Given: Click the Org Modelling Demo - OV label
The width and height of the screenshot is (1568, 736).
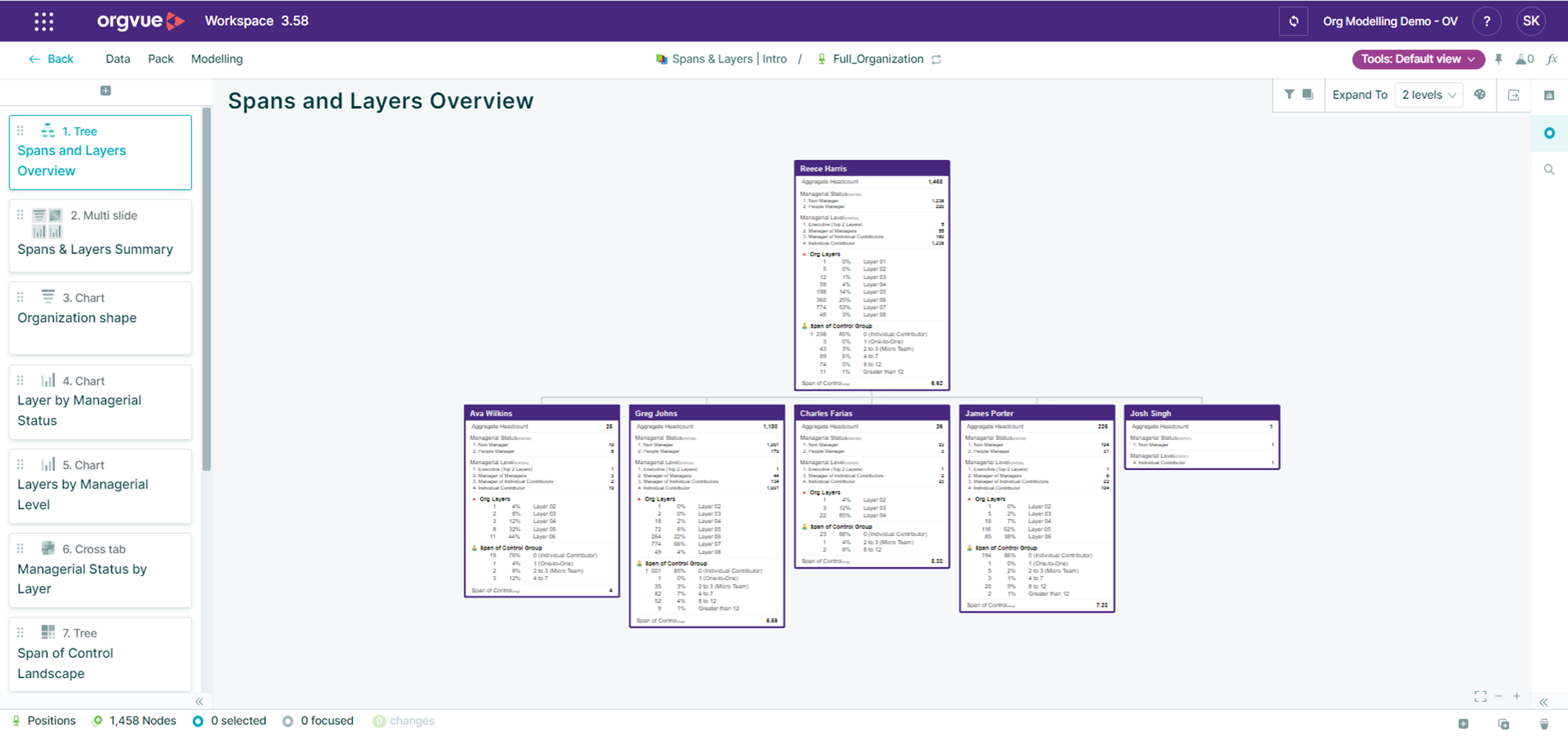Looking at the screenshot, I should (1390, 21).
